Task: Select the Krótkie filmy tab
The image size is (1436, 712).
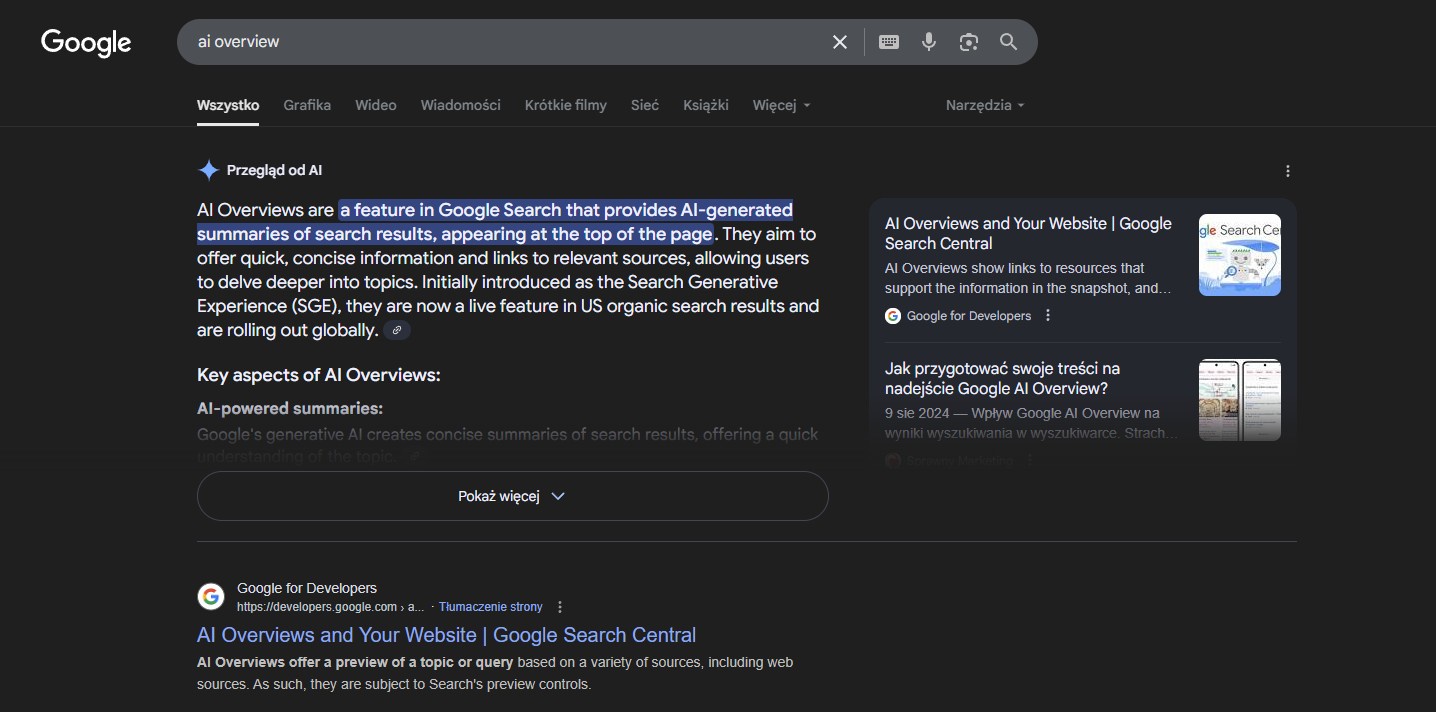Action: click(x=565, y=105)
